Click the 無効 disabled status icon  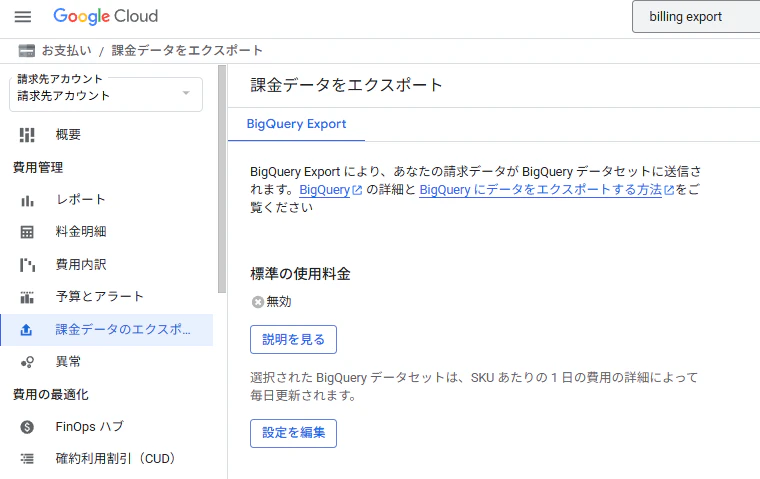[257, 302]
